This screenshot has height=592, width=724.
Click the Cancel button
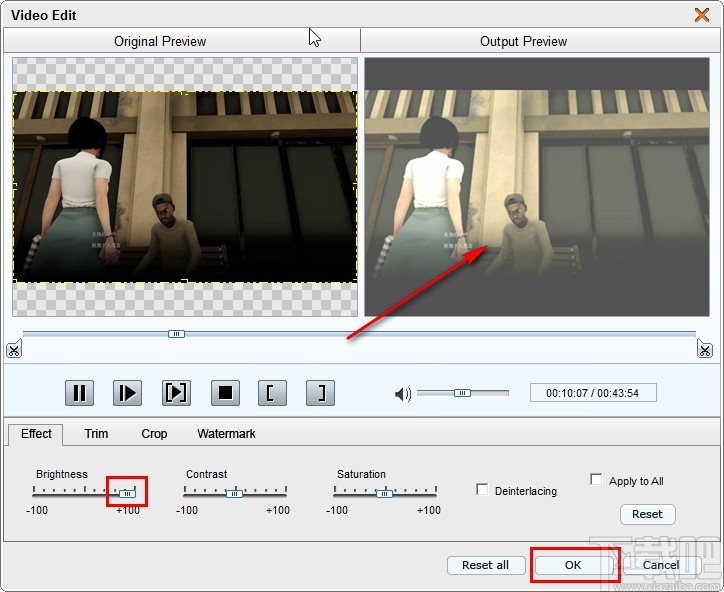pyautogui.click(x=661, y=565)
